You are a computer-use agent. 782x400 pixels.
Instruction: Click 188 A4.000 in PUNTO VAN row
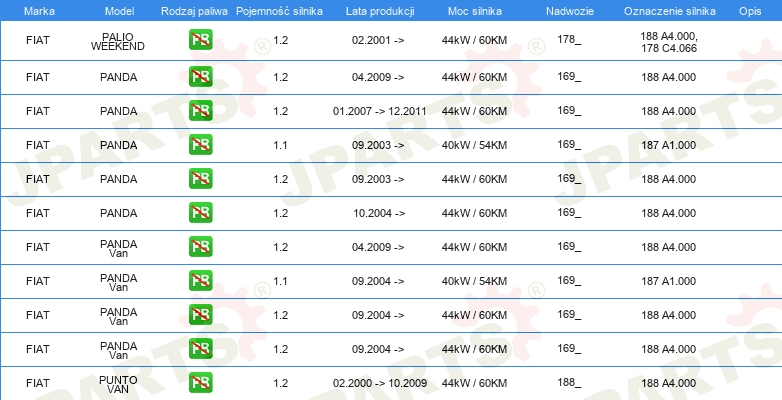tap(668, 383)
